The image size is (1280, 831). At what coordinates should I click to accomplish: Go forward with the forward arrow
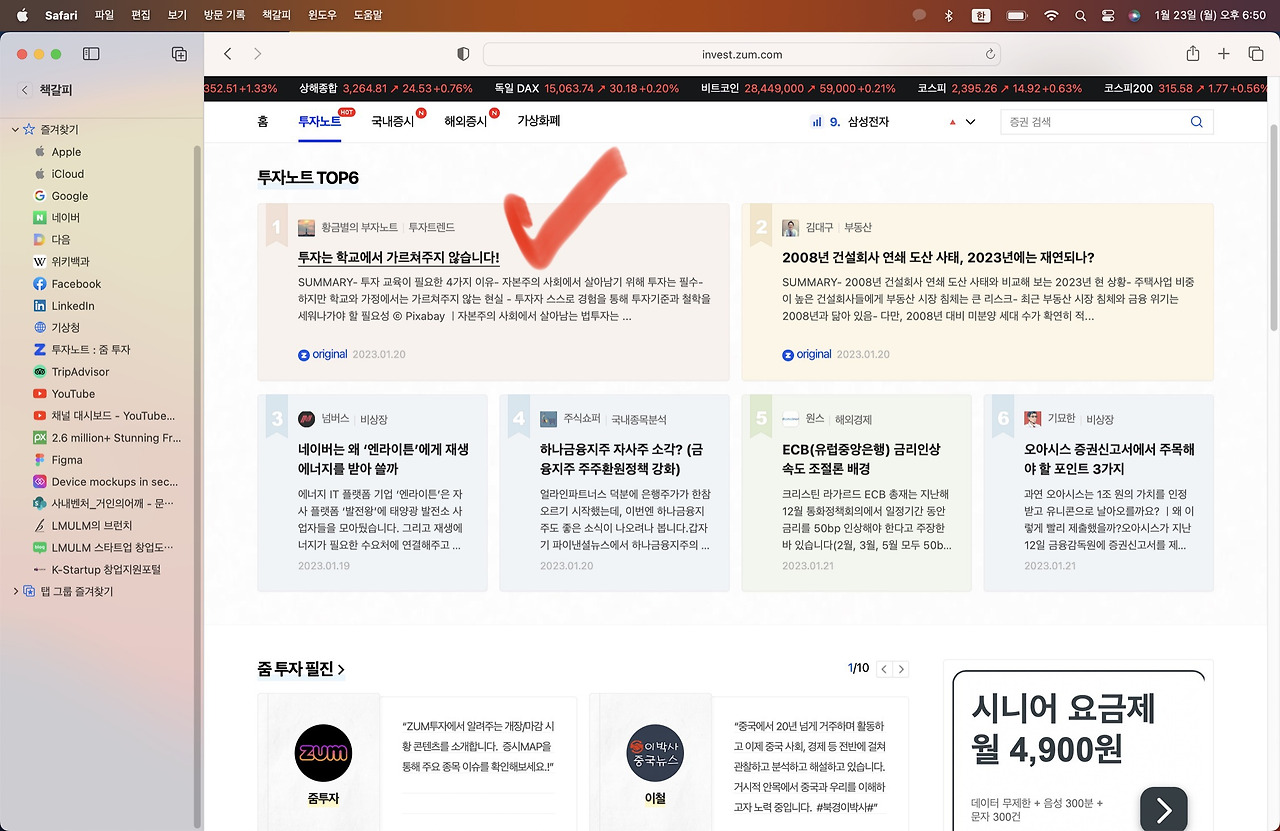tap(258, 54)
